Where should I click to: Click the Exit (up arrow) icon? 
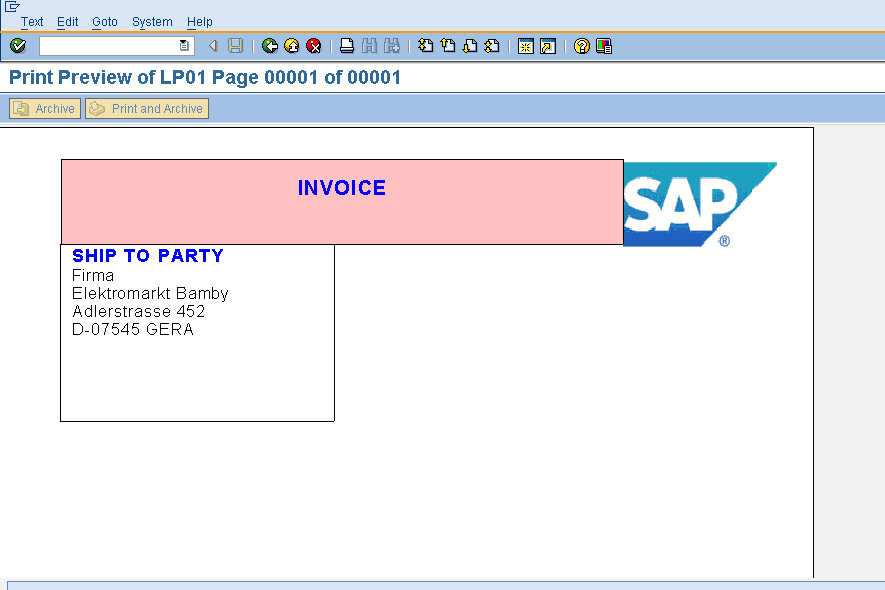click(x=290, y=45)
